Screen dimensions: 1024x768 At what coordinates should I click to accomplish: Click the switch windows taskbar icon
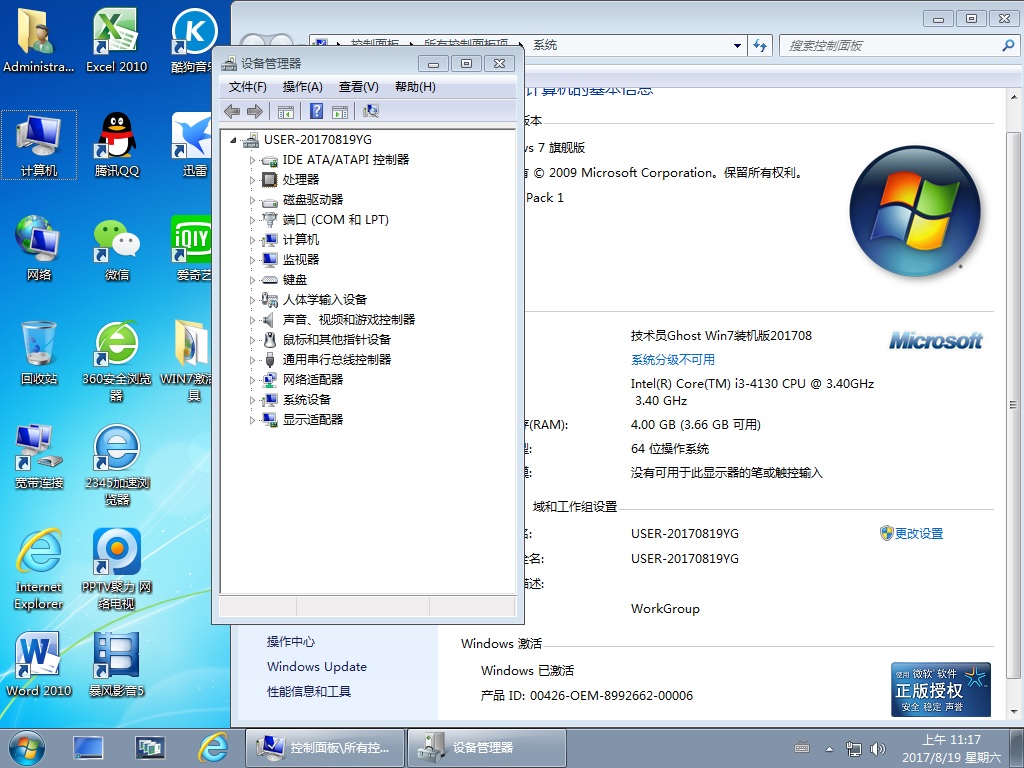pyautogui.click(x=150, y=748)
